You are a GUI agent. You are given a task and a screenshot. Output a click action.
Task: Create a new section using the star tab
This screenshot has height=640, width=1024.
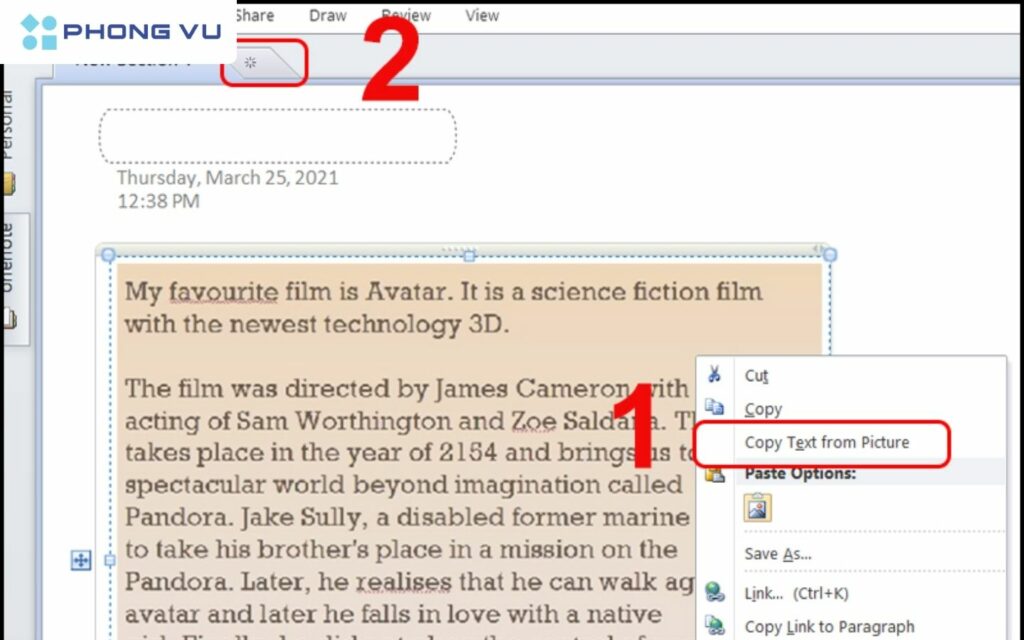coord(252,63)
